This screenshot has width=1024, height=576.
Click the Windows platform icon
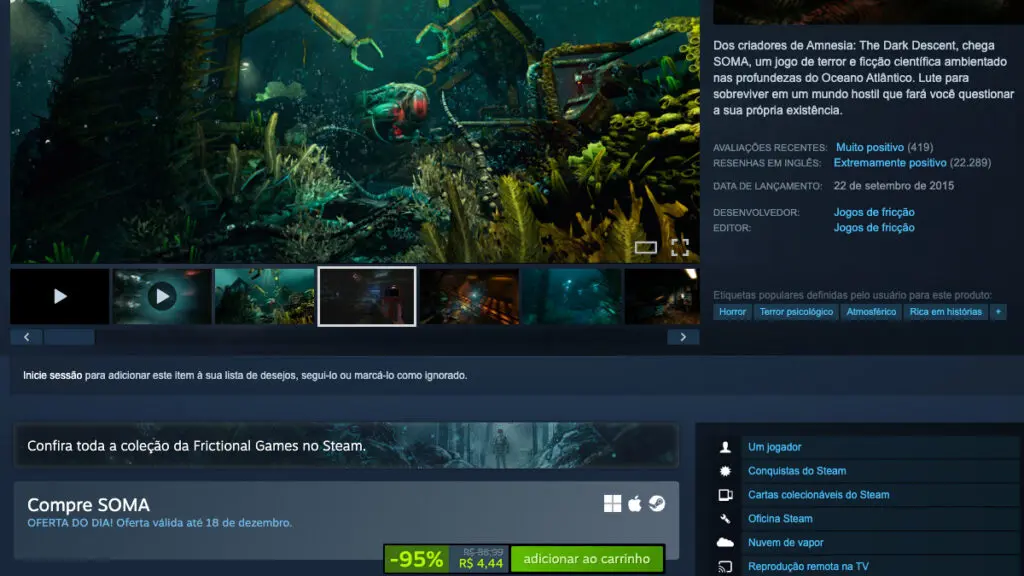pos(613,503)
